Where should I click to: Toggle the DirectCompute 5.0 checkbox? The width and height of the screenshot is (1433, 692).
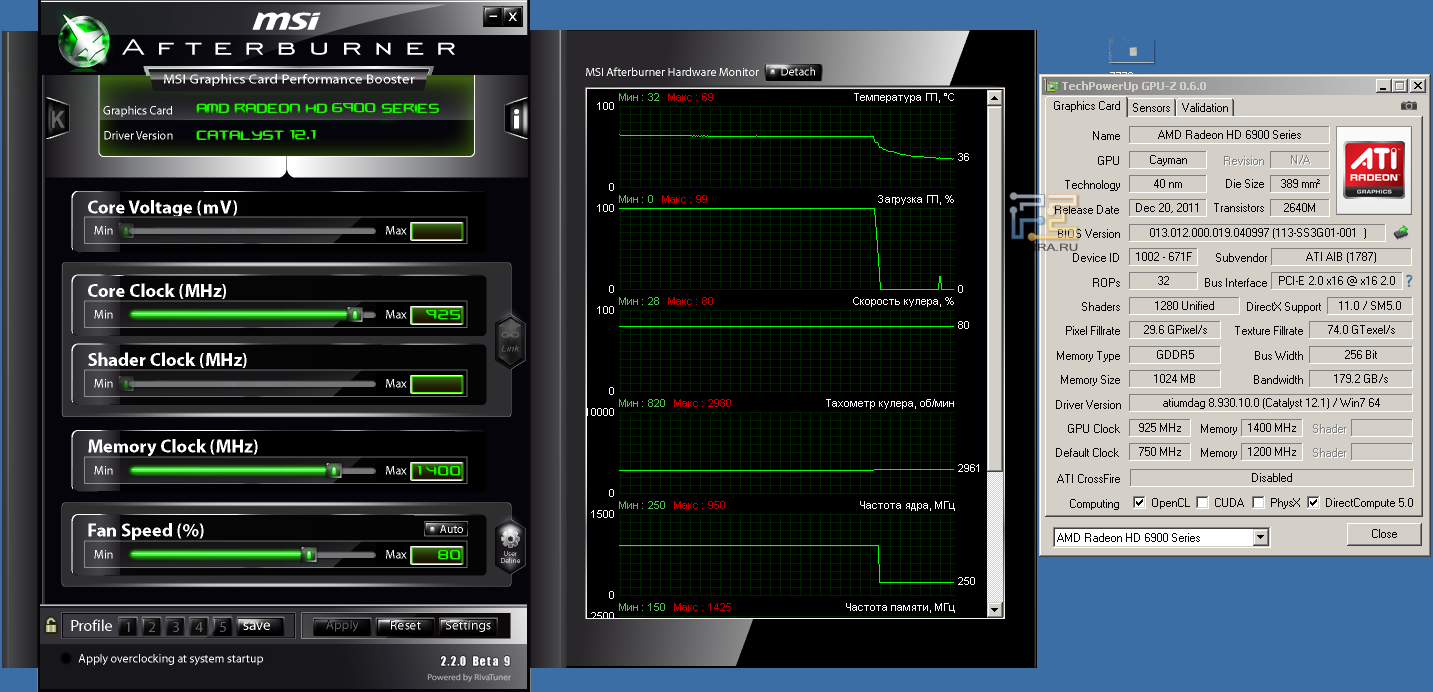tap(1313, 503)
